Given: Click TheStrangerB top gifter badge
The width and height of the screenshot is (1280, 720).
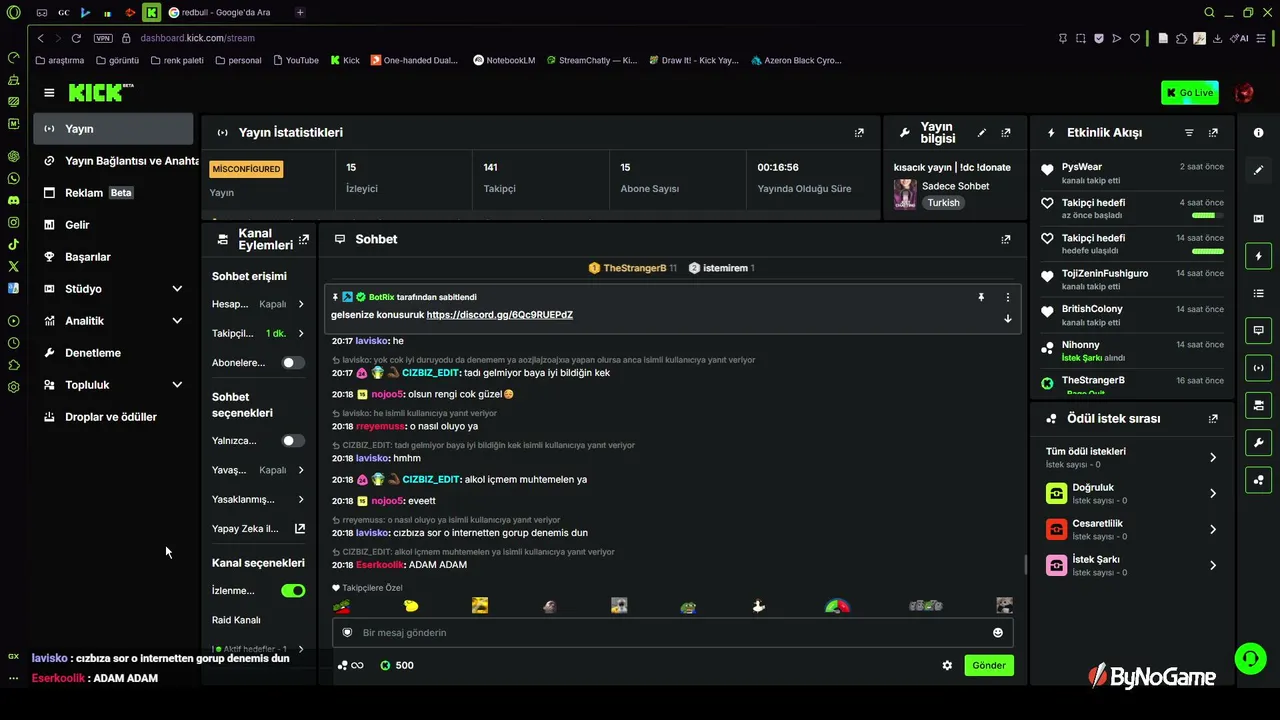Looking at the screenshot, I should [632, 269].
